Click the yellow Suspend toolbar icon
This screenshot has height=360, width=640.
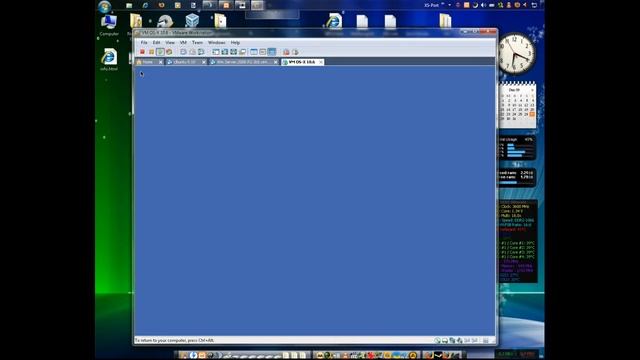coord(151,52)
